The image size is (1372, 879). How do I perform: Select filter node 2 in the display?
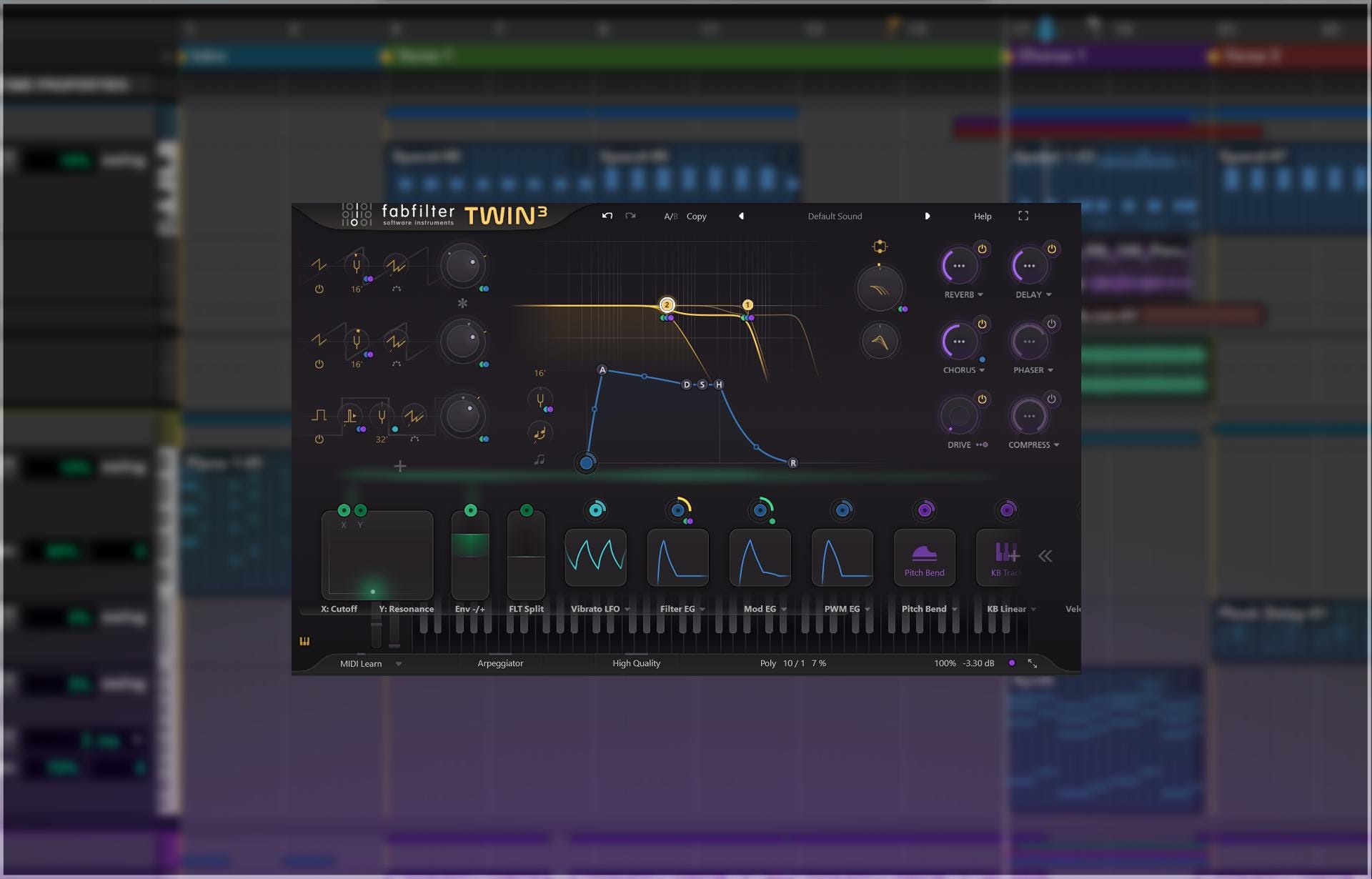click(x=667, y=304)
